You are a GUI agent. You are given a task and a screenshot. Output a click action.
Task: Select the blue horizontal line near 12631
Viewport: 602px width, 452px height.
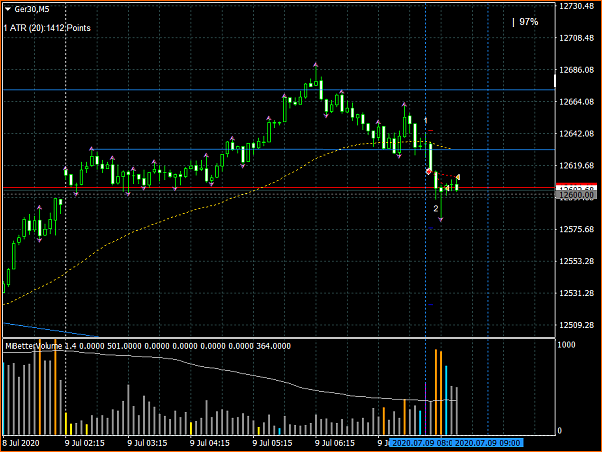[x=322, y=149]
